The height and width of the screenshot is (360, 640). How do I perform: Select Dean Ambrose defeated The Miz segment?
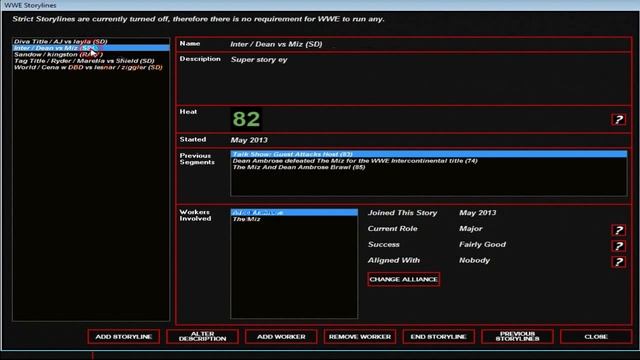pyautogui.click(x=429, y=161)
